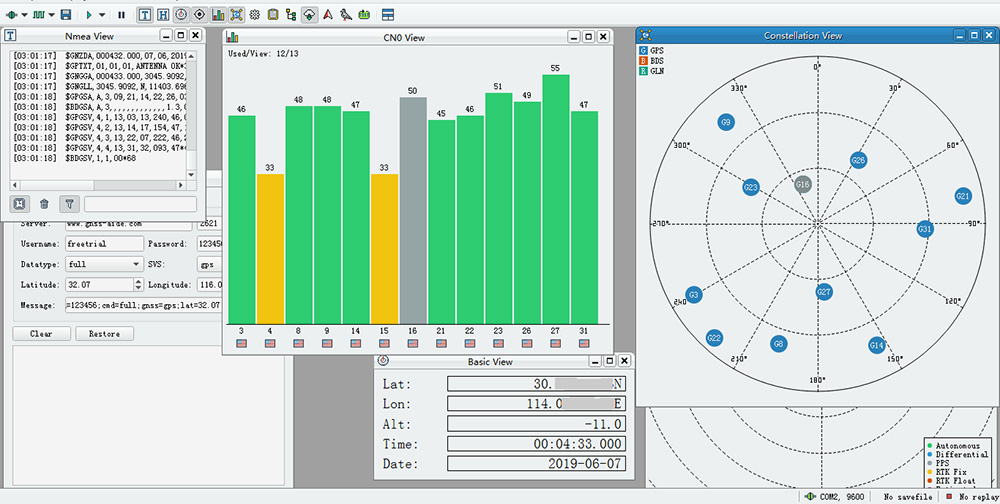1000x504 pixels.
Task: Open the Datatype dropdown showing full
Action: (x=104, y=264)
